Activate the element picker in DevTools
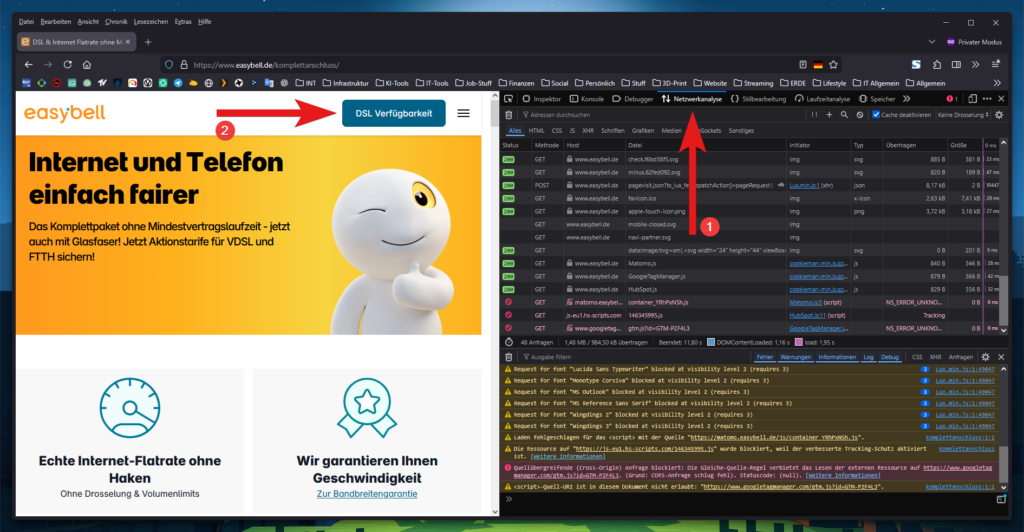This screenshot has width=1024, height=532. click(x=509, y=99)
